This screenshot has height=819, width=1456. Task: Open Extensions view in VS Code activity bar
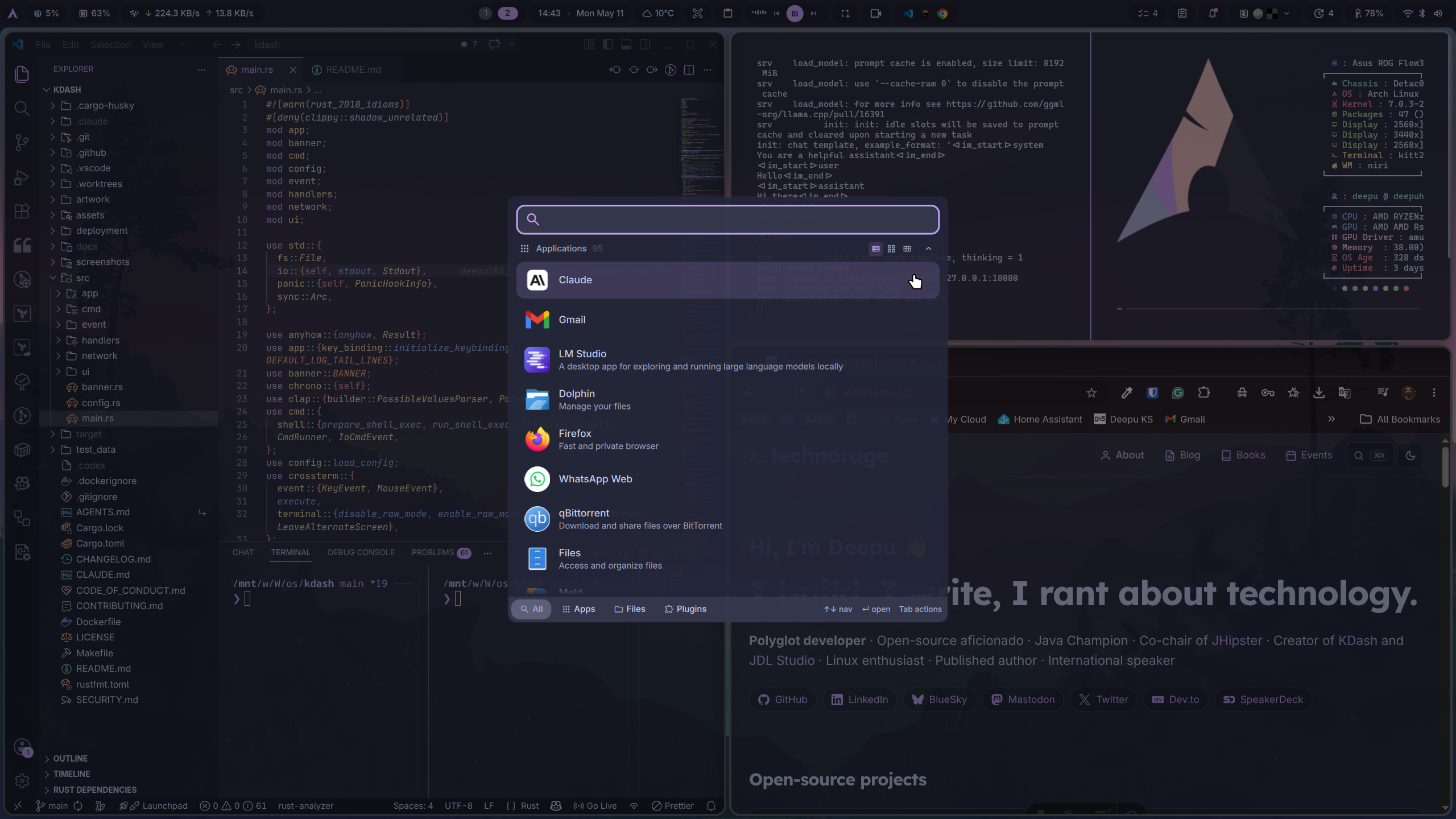(22, 212)
